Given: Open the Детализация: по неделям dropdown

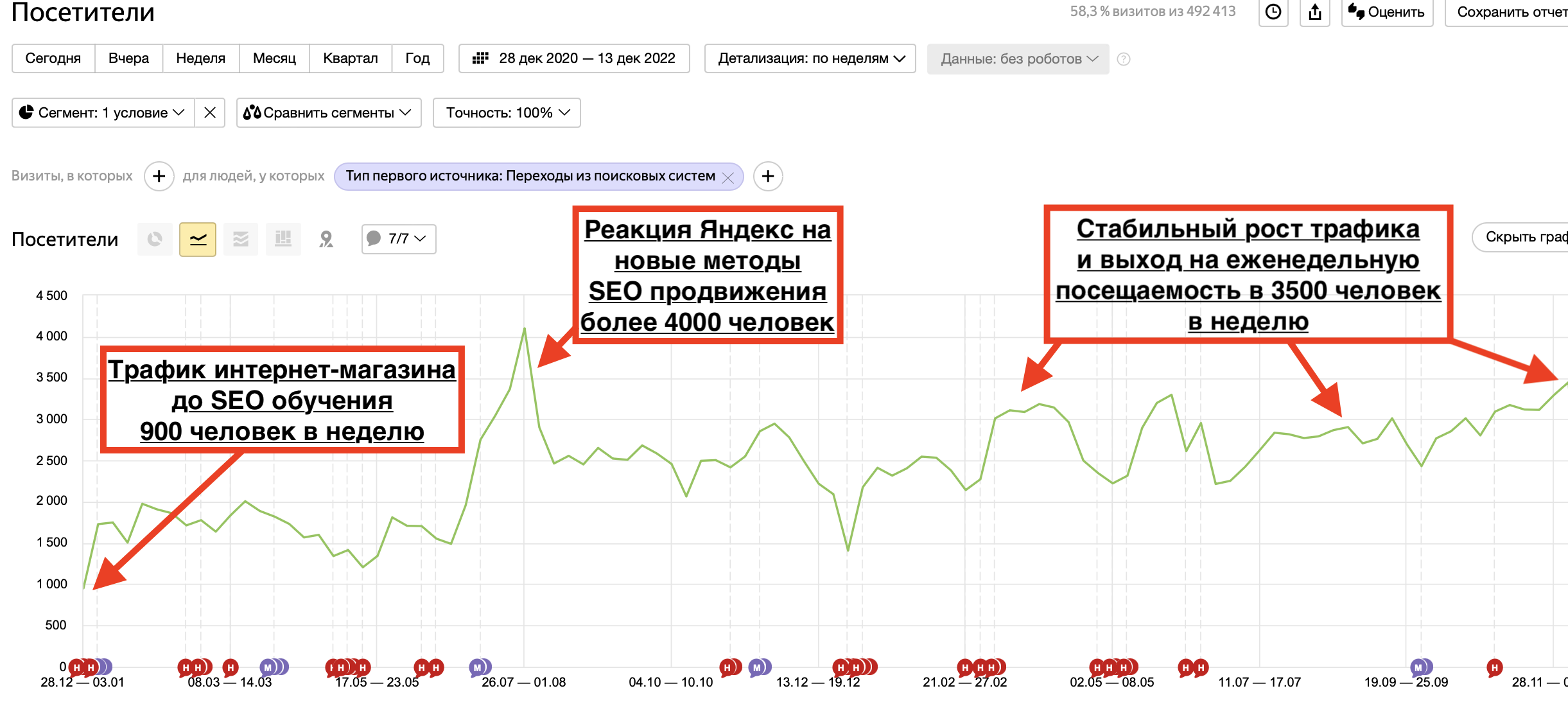Looking at the screenshot, I should [810, 58].
